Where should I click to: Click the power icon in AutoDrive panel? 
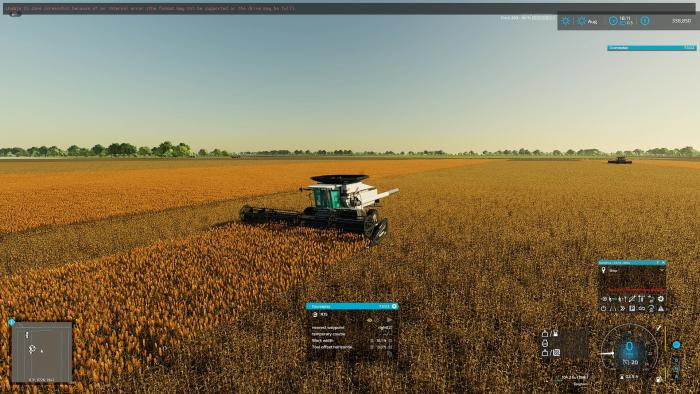tap(604, 309)
